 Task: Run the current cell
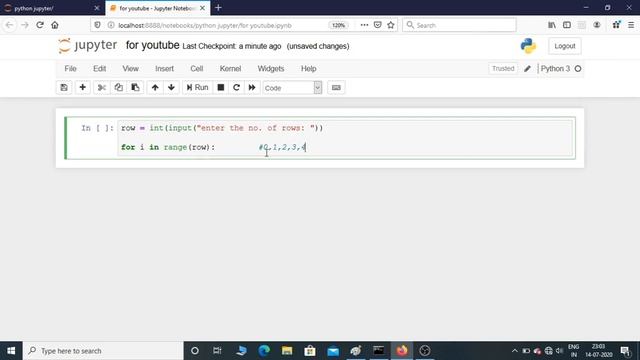[198, 87]
